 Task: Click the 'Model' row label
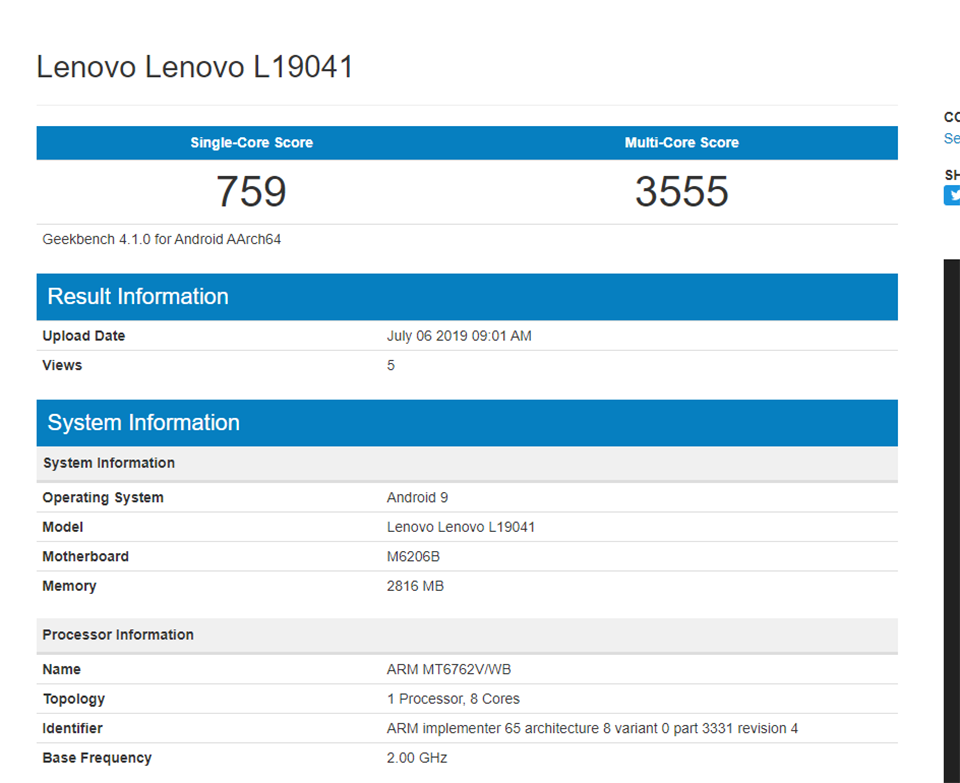point(62,527)
